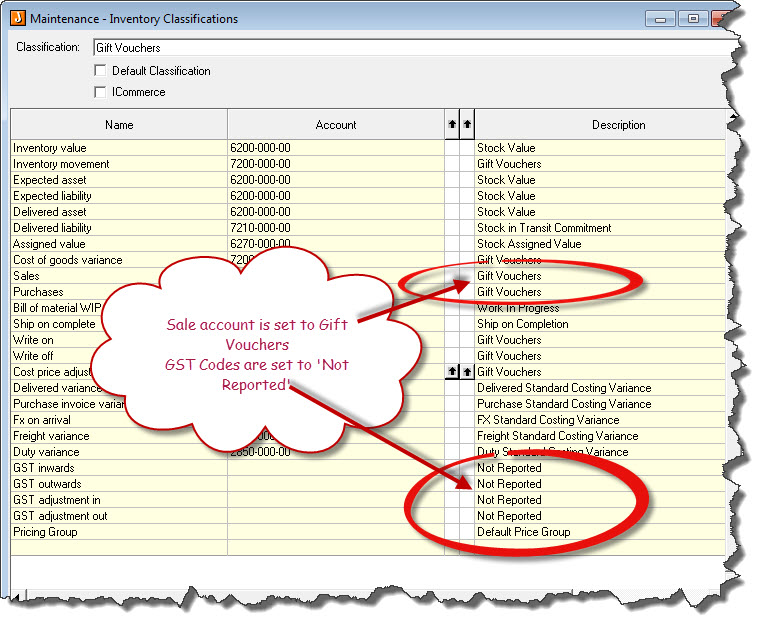This screenshot has height=631, width=767.
Task: Click Ship on Completion description
Action: click(x=522, y=324)
